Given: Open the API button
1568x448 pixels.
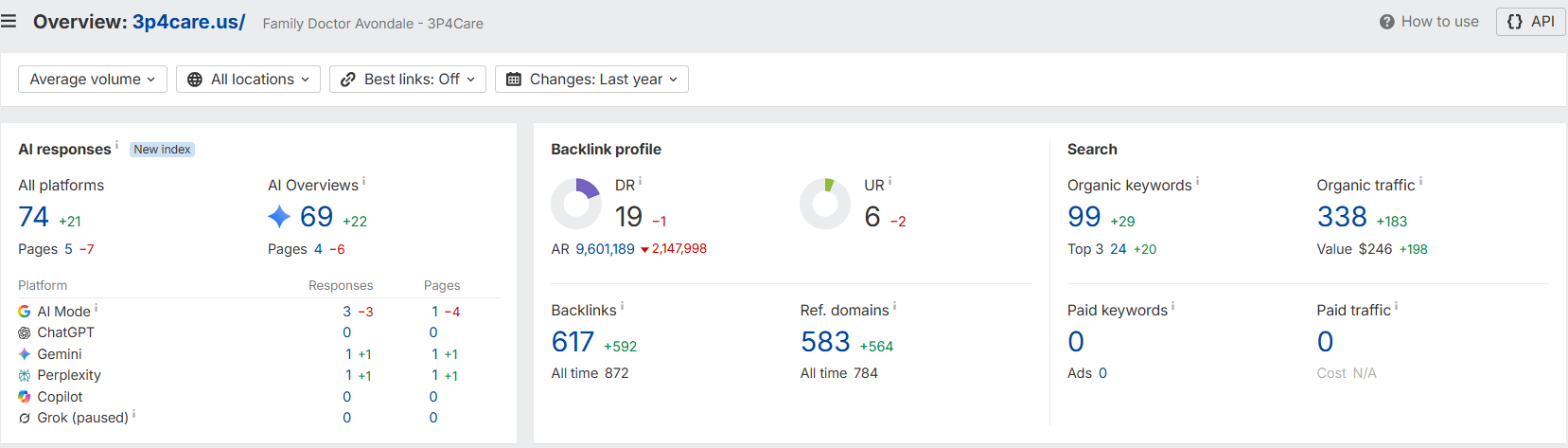Looking at the screenshot, I should click(x=1529, y=21).
